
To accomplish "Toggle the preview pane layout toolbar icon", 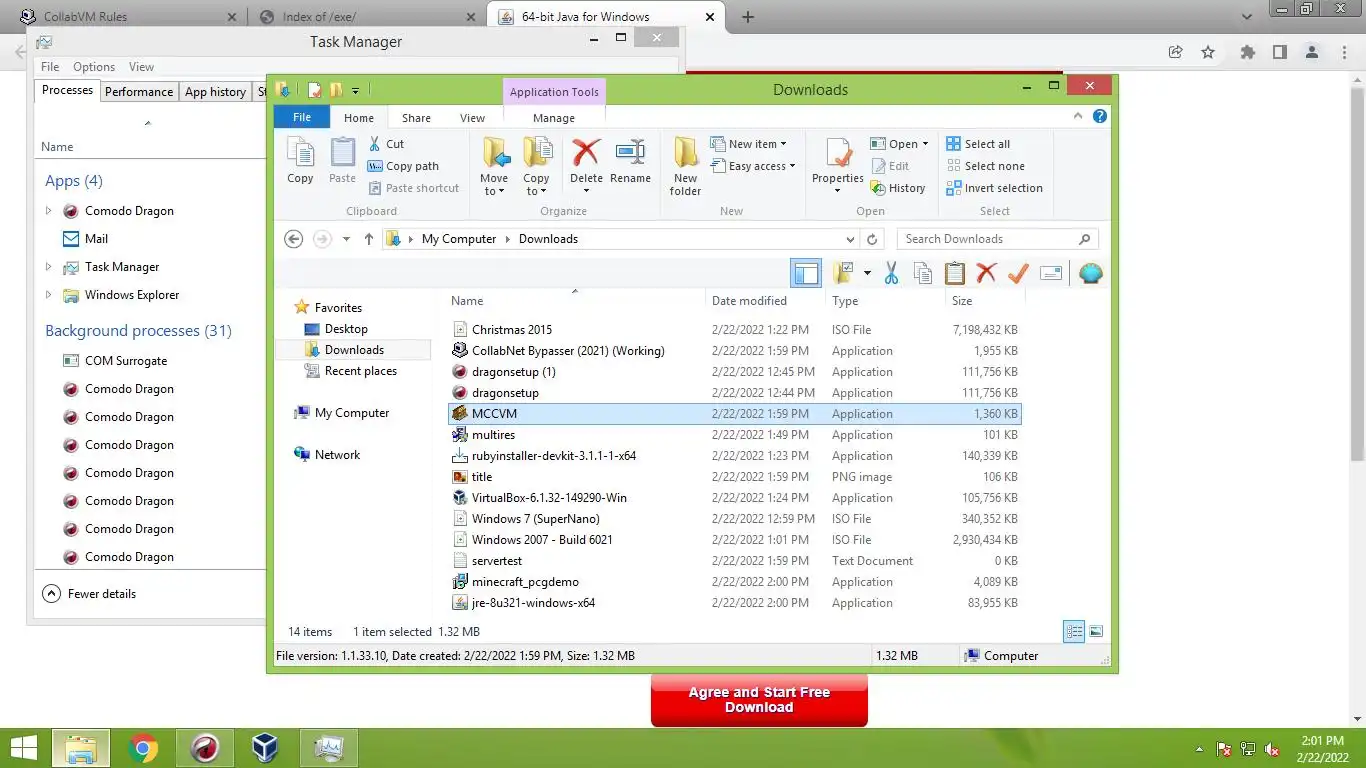I will (806, 273).
